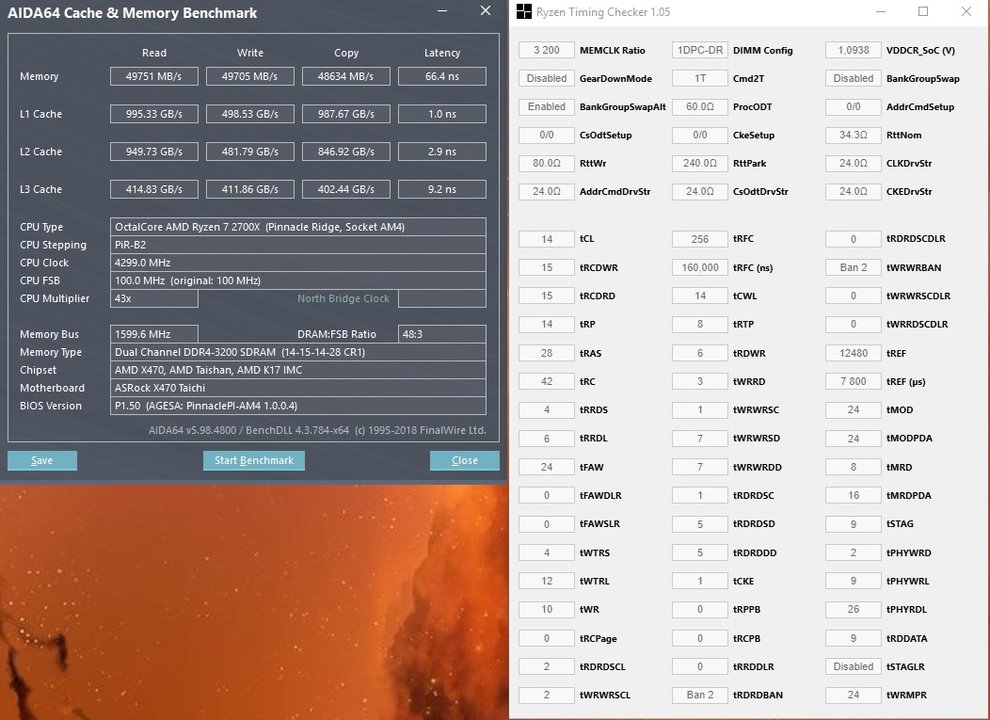Click the tMRDPDA value 16

coord(853,495)
